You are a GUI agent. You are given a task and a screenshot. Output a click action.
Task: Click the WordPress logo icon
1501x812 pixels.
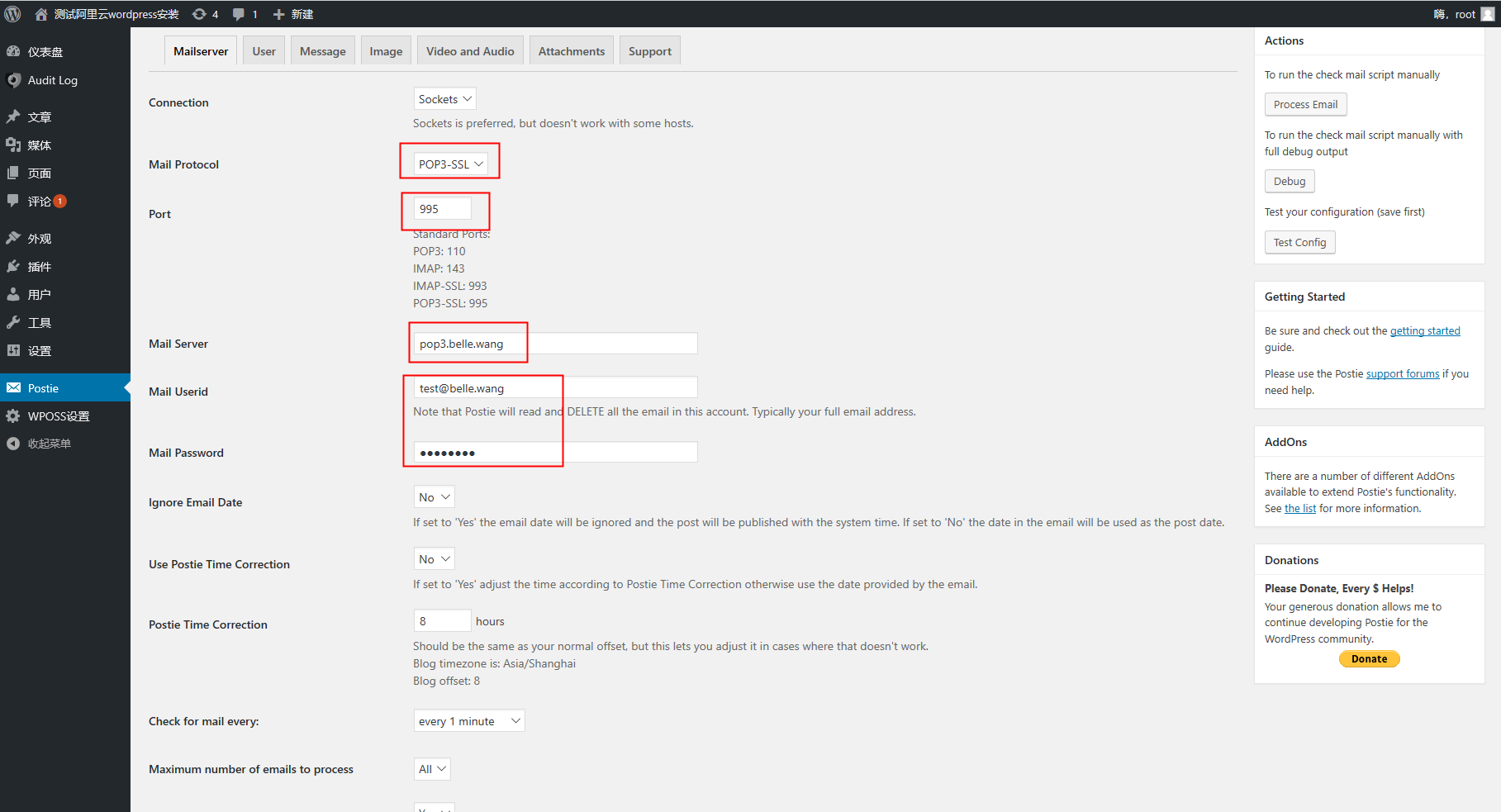12,14
